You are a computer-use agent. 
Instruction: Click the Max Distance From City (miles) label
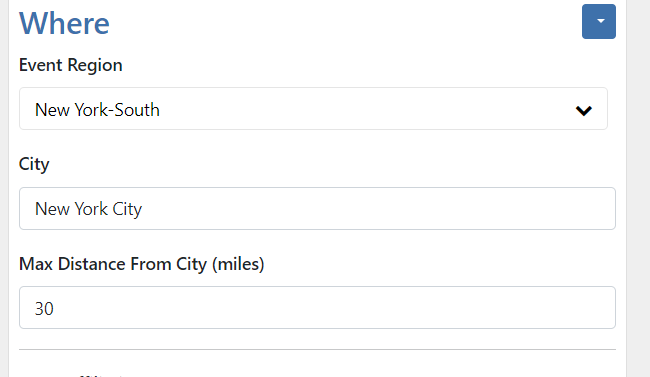141,264
